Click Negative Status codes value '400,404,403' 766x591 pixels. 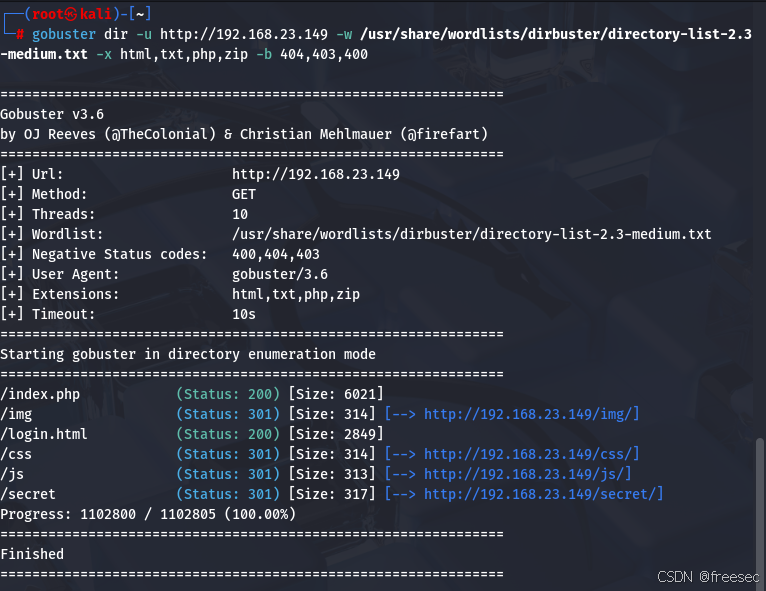(x=276, y=254)
